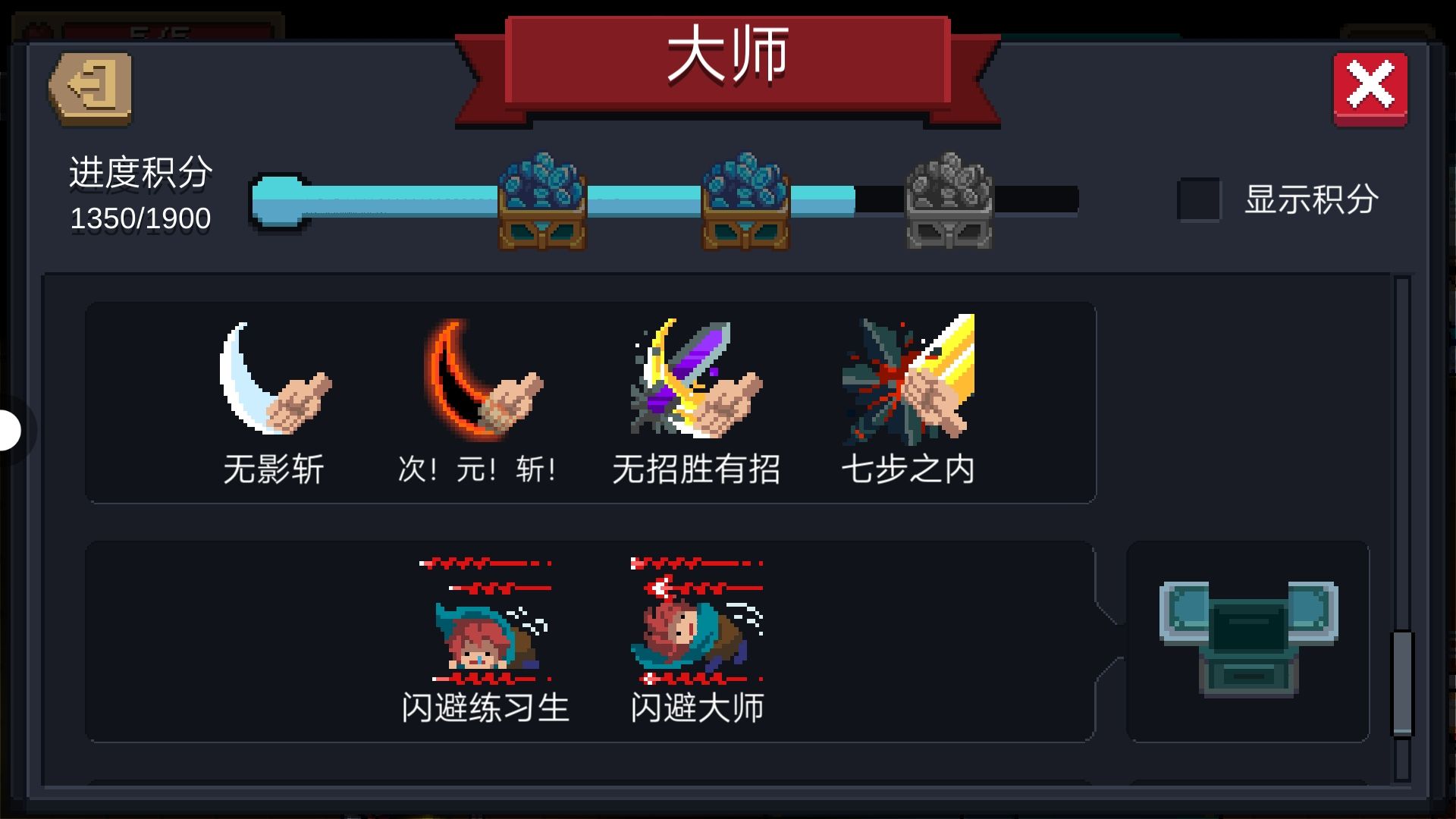Screen dimensions: 1456x819
Task: Click the progress points bar fill
Action: pos(553,200)
